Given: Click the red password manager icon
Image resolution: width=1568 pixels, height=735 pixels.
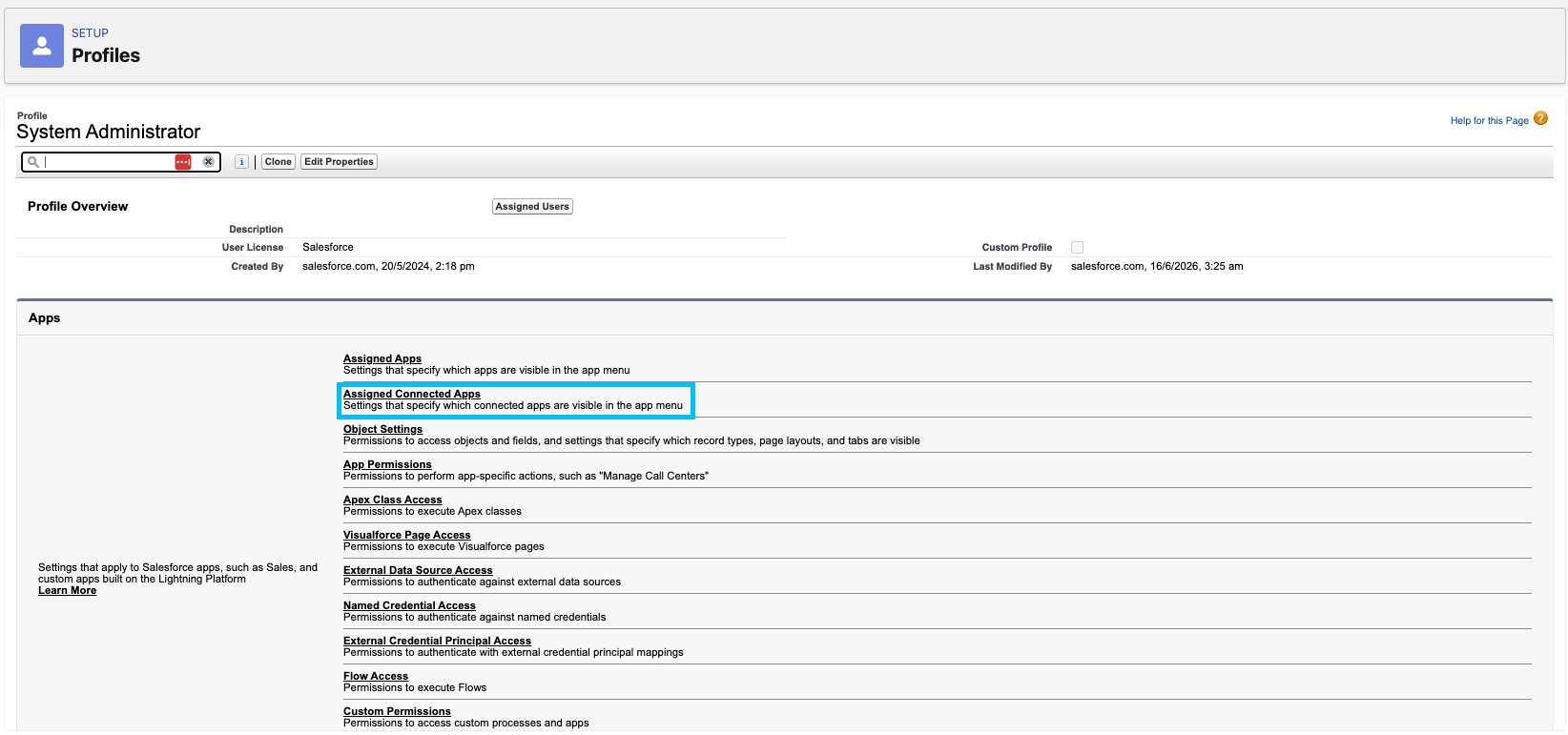Looking at the screenshot, I should (183, 162).
